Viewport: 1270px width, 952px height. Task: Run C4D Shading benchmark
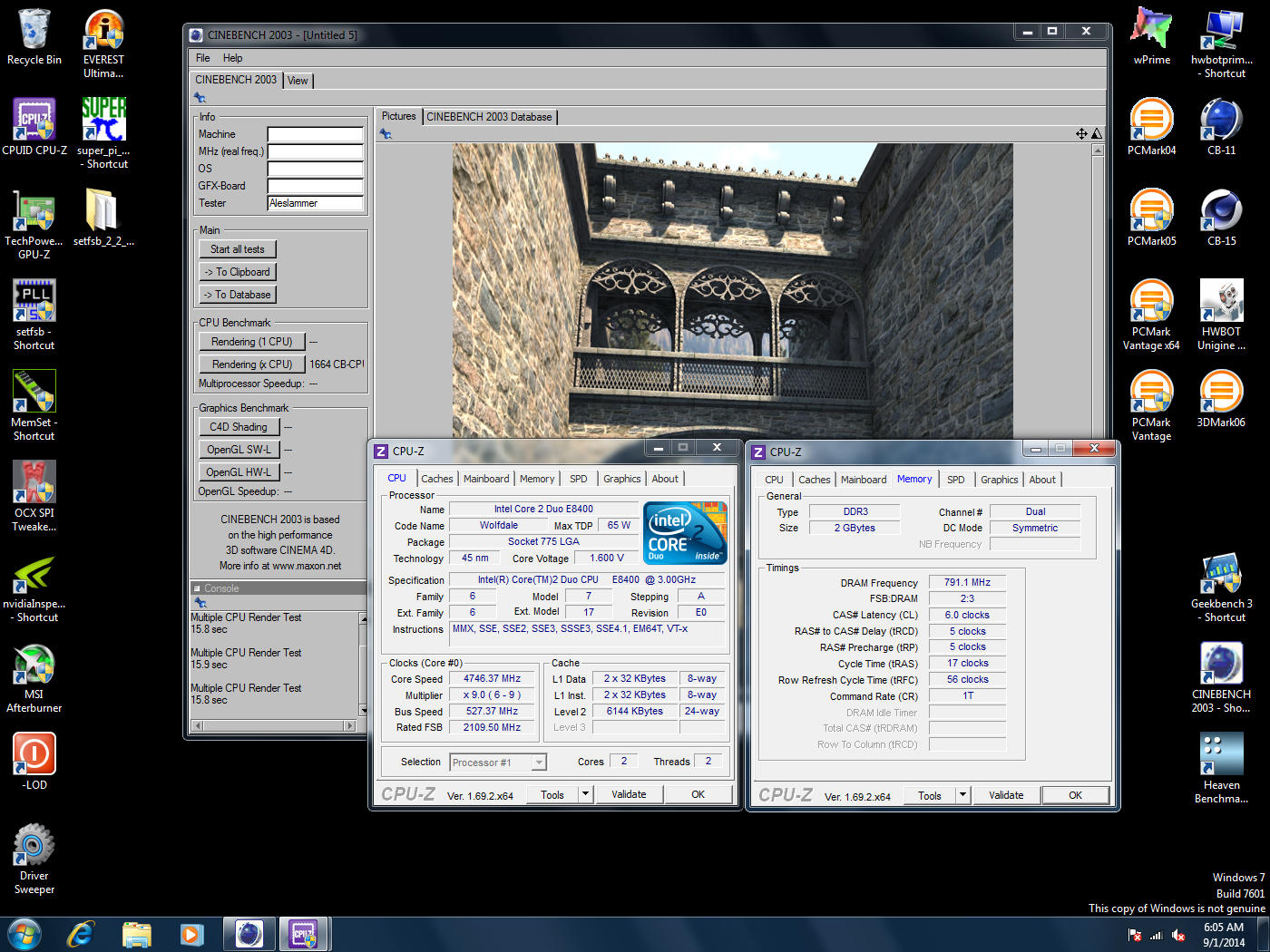pyautogui.click(x=239, y=427)
